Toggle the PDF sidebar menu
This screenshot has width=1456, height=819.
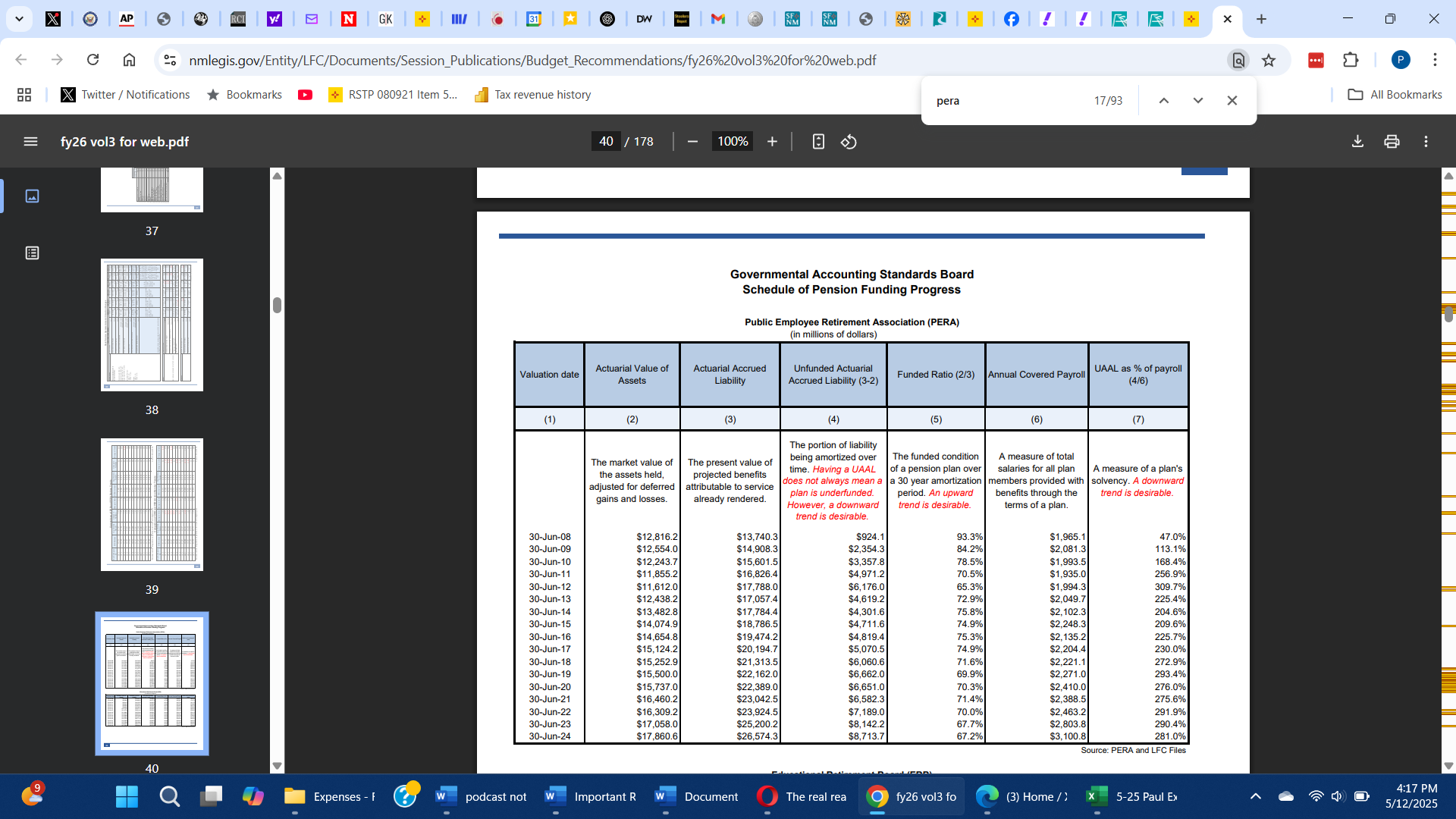[30, 142]
